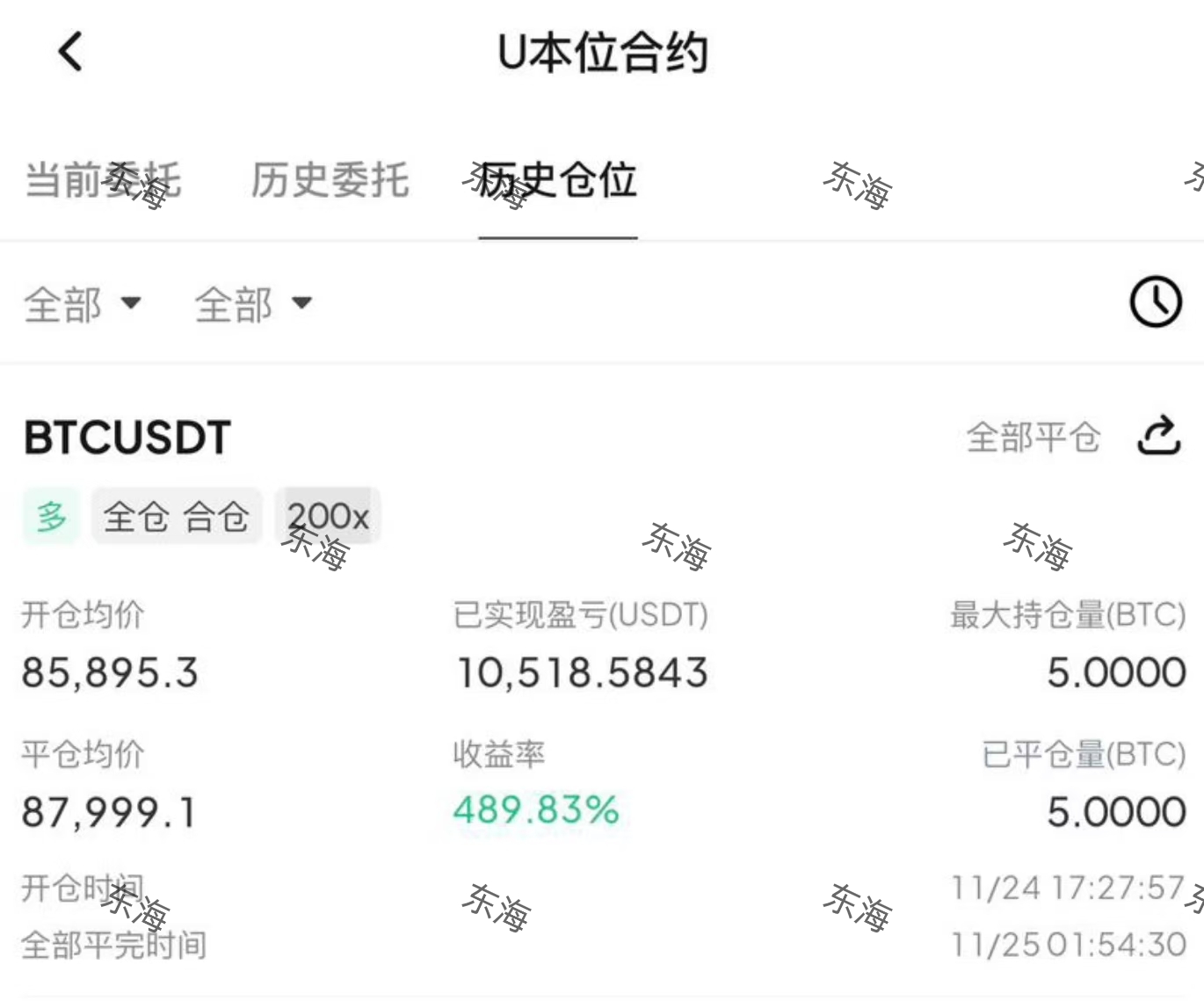Tap the realized PnL value 10,518.5843
The image size is (1204, 1001).
coord(582,673)
